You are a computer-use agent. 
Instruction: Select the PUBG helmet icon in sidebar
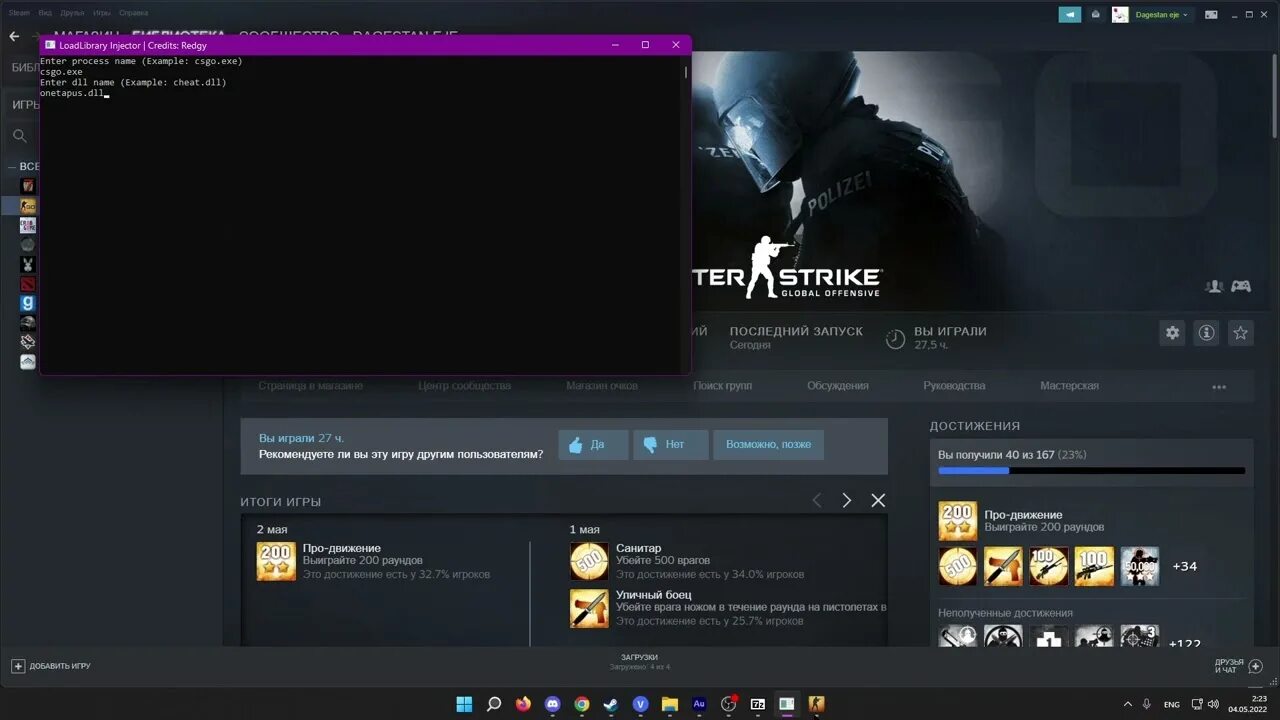28,323
